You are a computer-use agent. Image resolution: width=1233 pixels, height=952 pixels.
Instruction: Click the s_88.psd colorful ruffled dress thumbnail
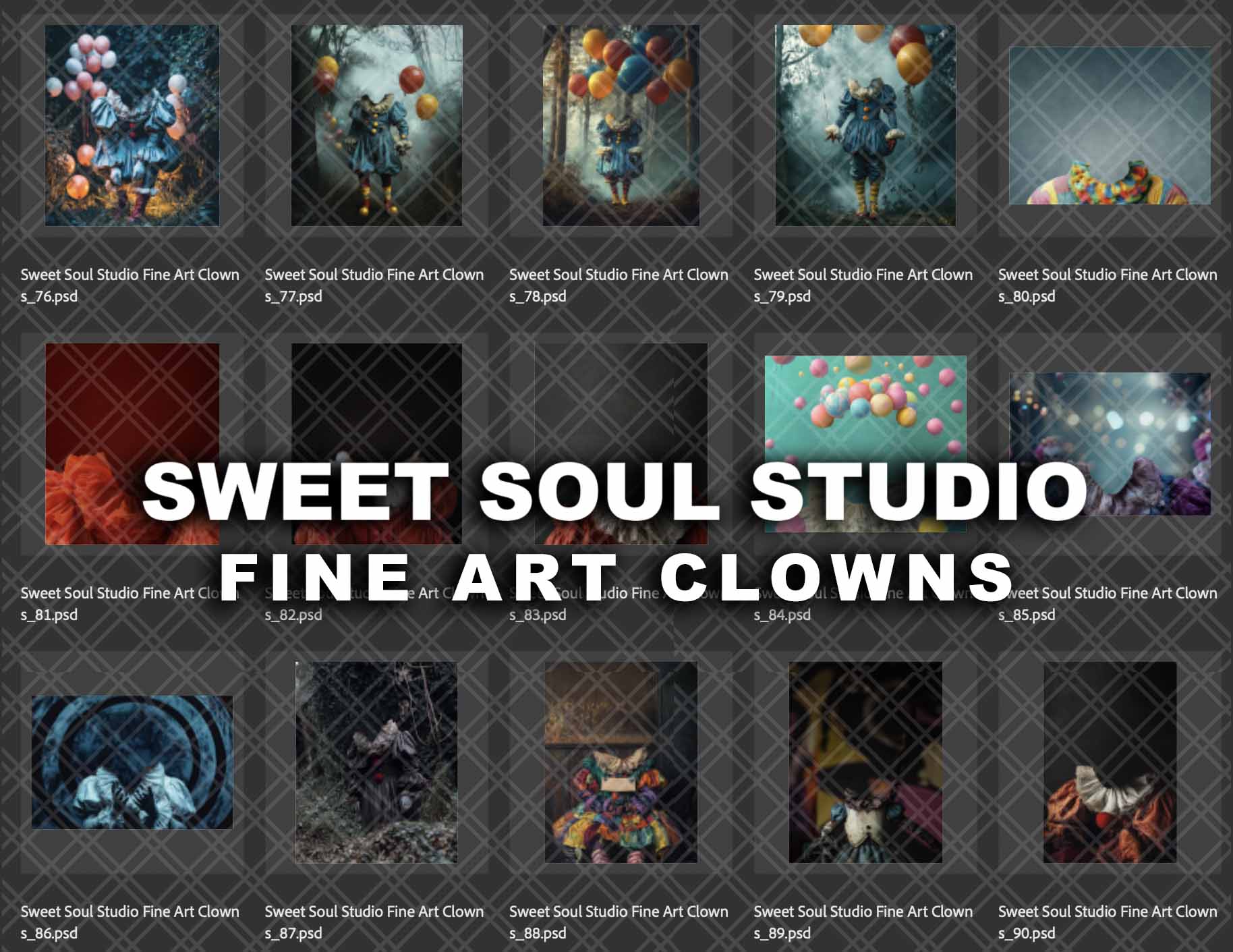click(621, 762)
